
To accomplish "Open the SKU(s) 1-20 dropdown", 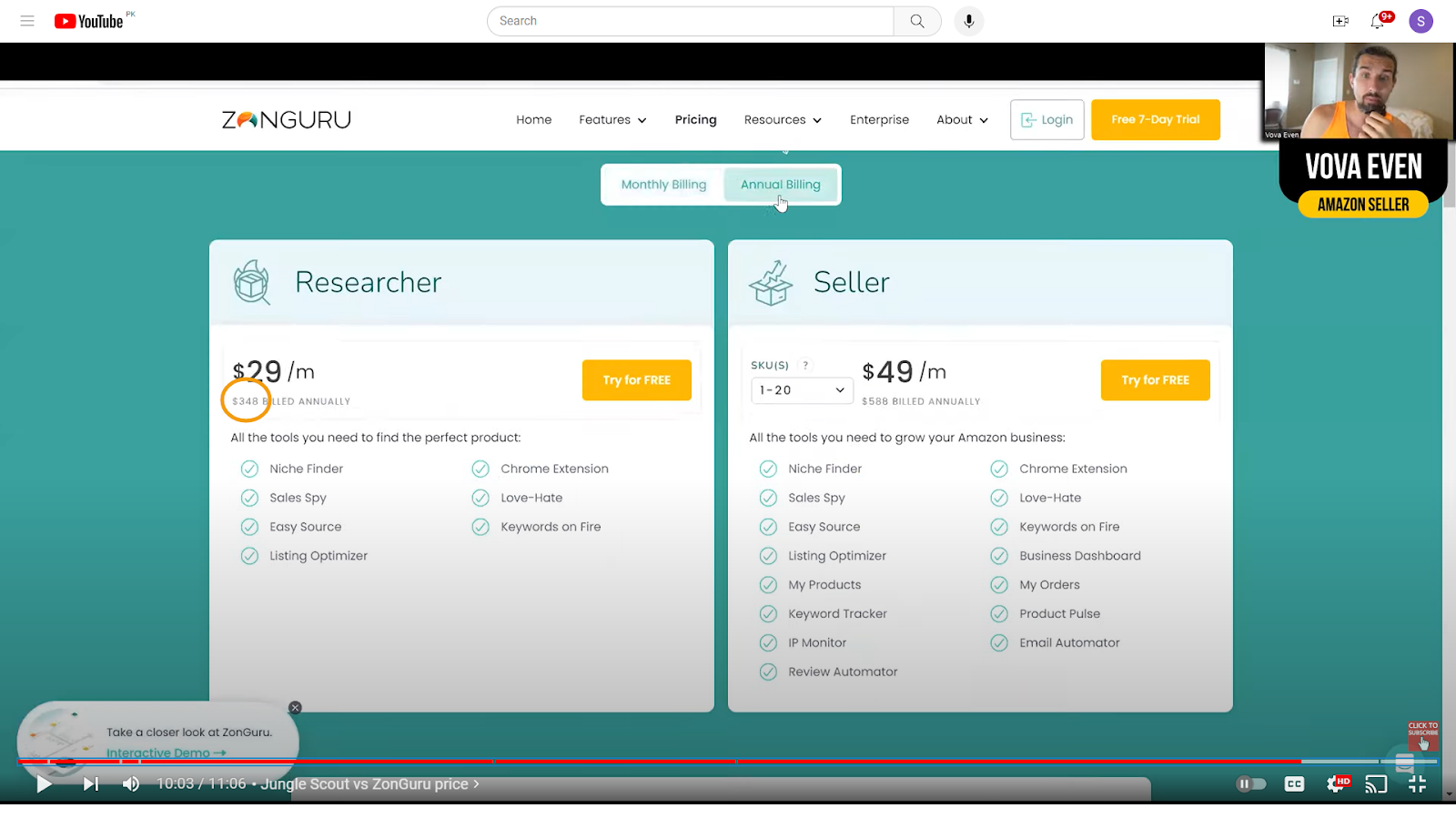I will pos(802,390).
